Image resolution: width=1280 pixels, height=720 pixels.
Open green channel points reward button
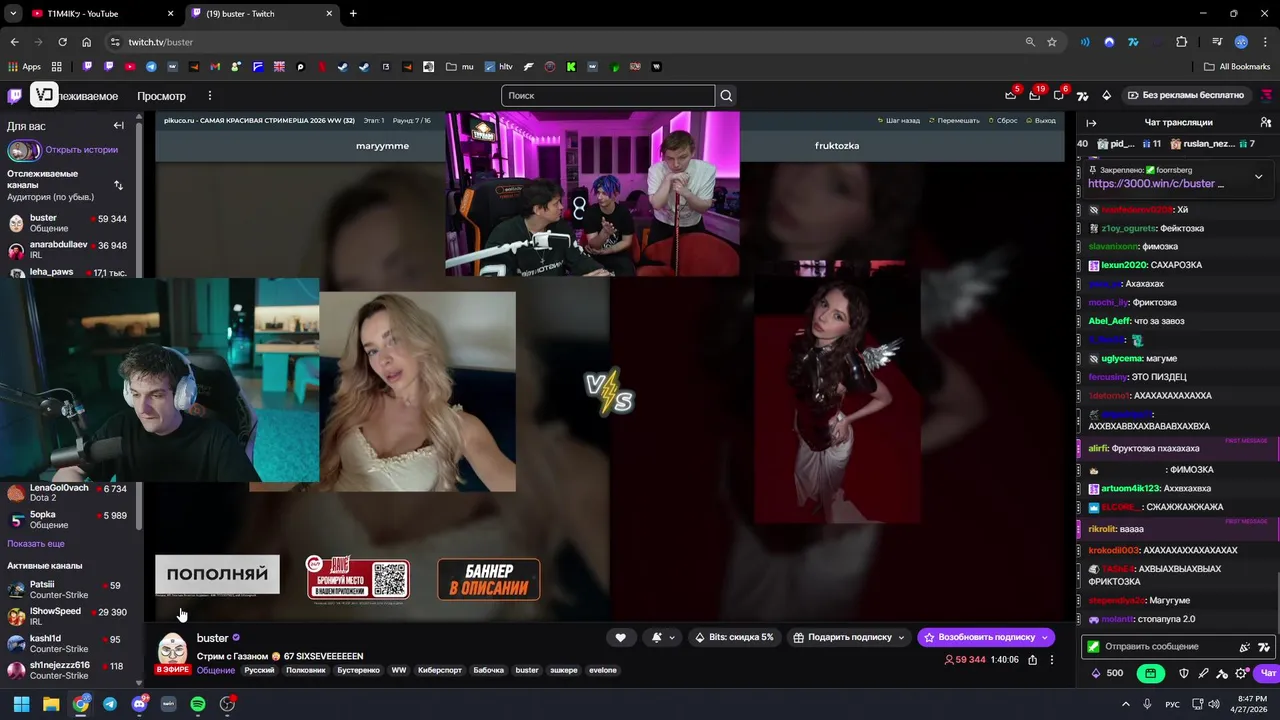(x=1150, y=673)
